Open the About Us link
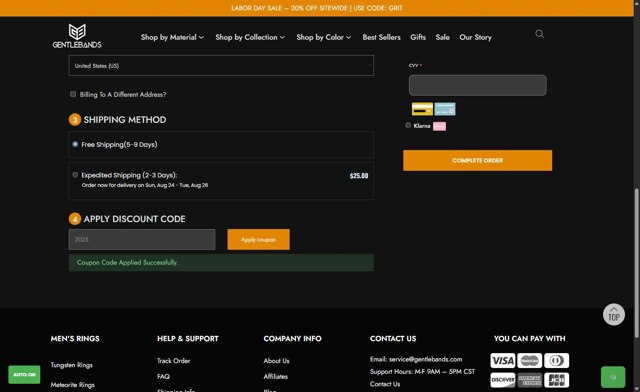Screen dimensions: 640x392 pyautogui.click(x=276, y=361)
